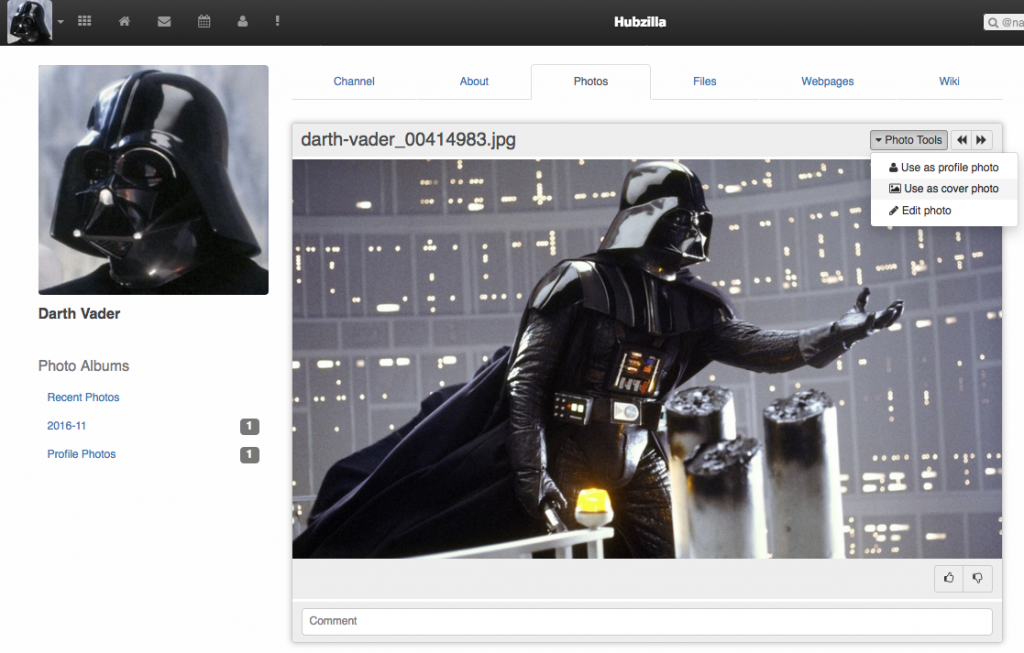Go to next photo with forward arrows
This screenshot has height=653, width=1024.
pos(981,140)
